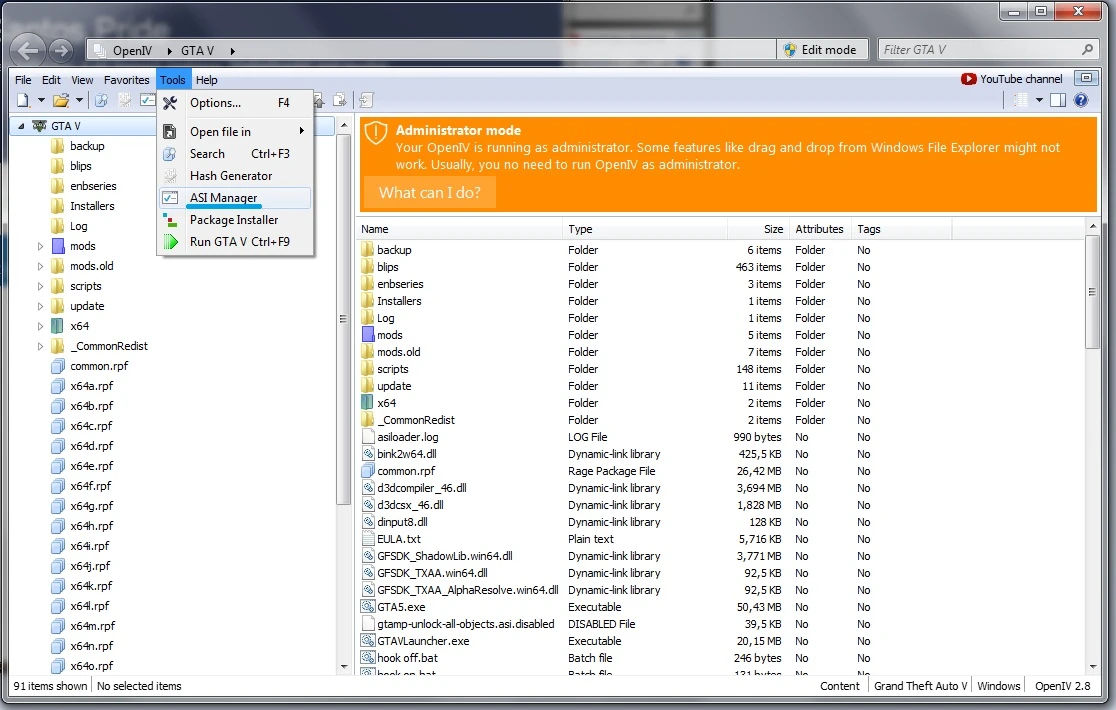1116x710 pixels.
Task: Click Grand Theft Auto V in the status bar
Action: (x=919, y=686)
